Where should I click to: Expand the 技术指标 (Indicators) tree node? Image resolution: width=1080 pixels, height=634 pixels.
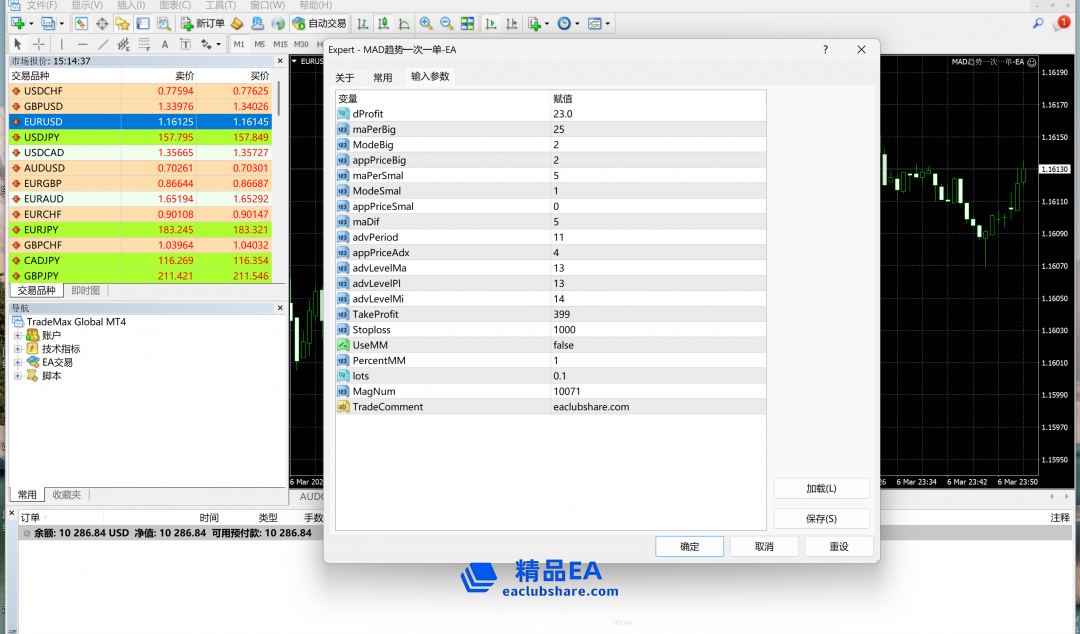tap(18, 349)
